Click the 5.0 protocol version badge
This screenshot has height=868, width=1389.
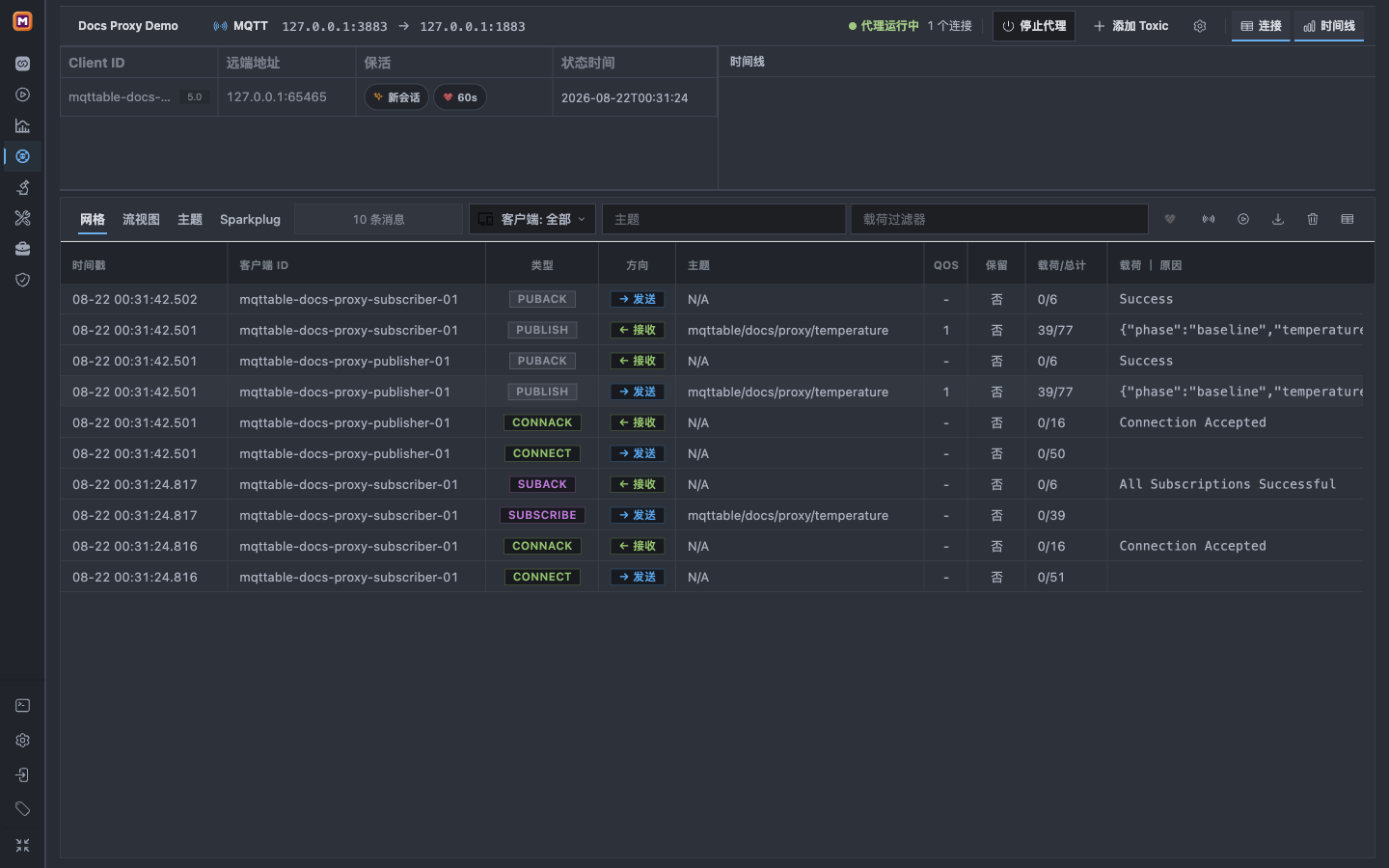pyautogui.click(x=195, y=97)
